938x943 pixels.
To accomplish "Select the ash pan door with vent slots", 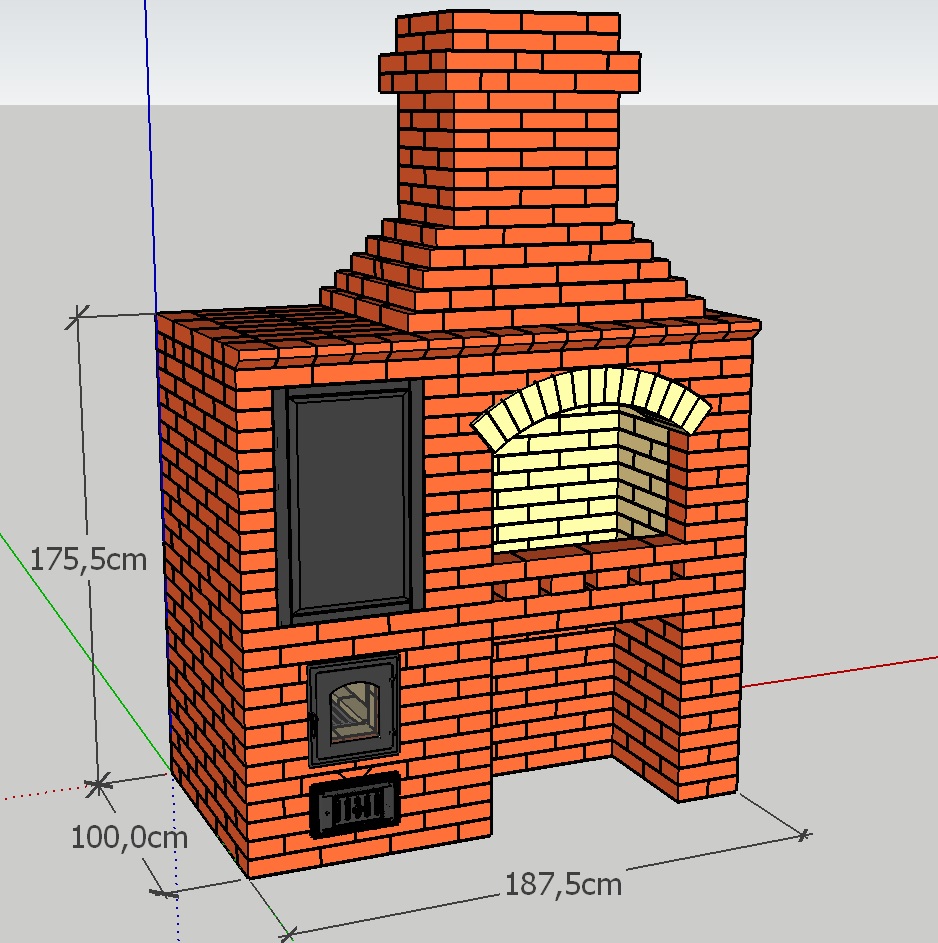I will 354,804.
